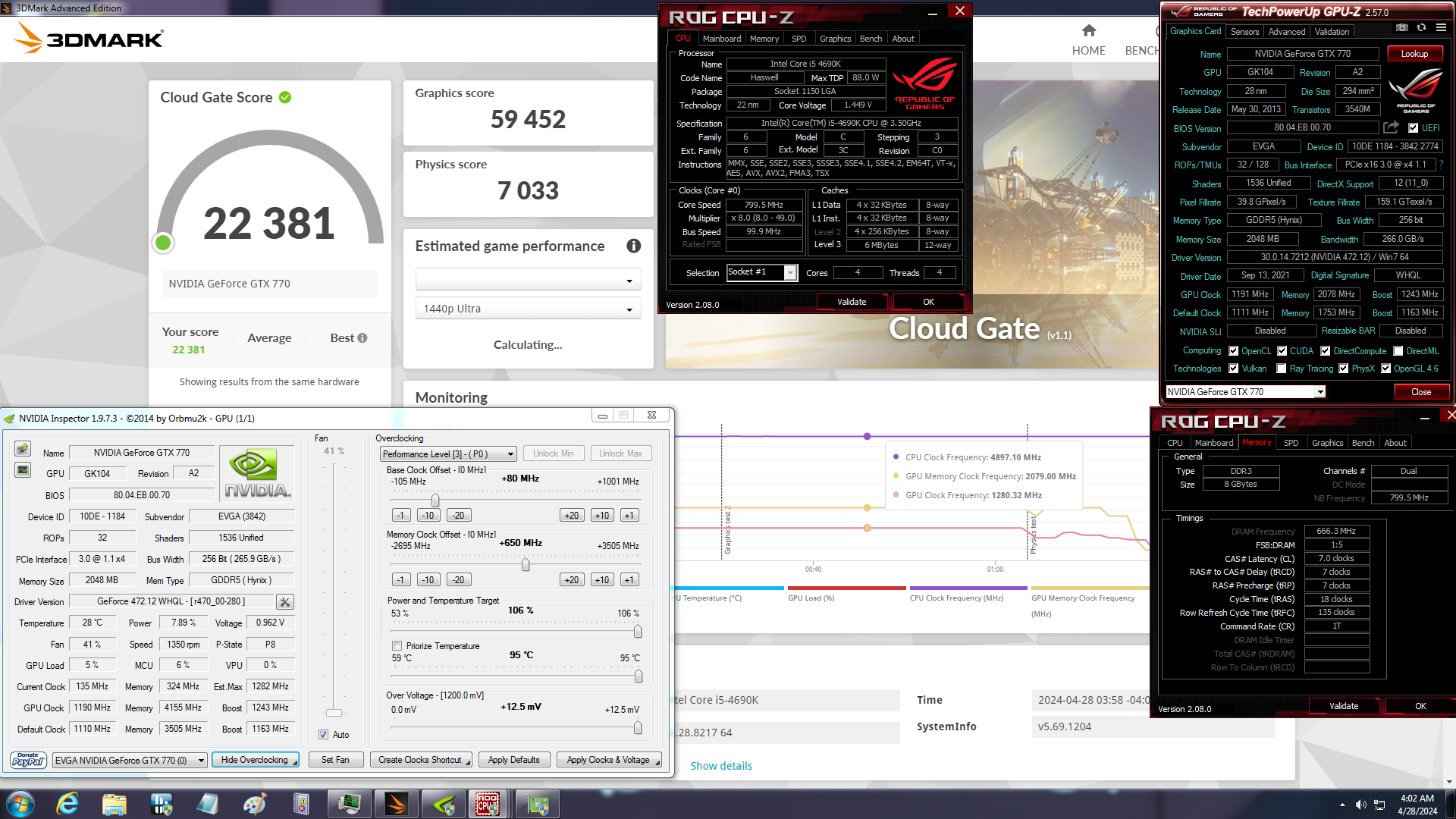This screenshot has width=1456, height=819.
Task: Switch to NVIDIA Inspector in the taskbar
Action: tap(443, 804)
